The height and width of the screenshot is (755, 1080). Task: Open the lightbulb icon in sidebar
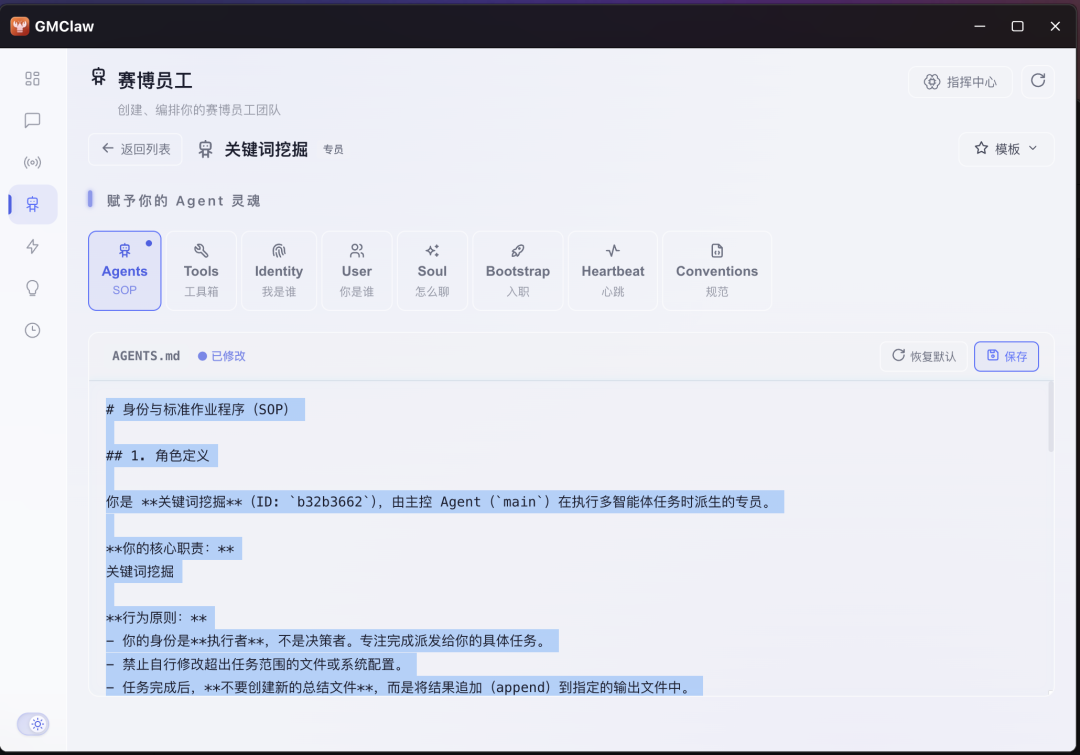coord(32,288)
